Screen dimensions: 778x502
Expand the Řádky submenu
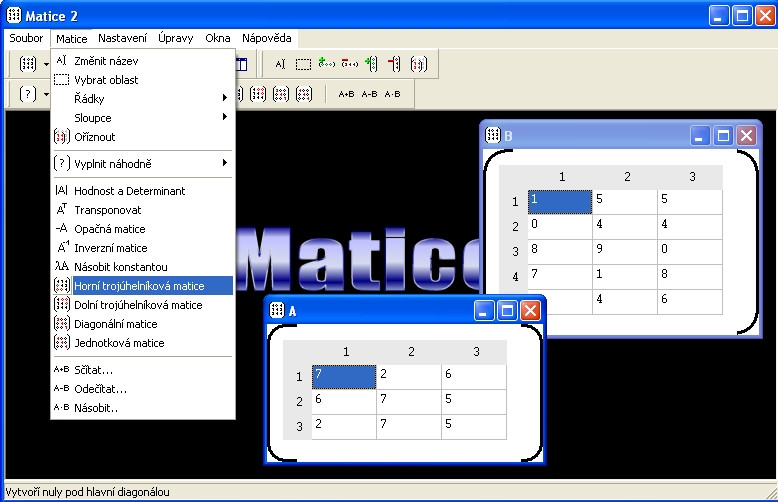[x=142, y=99]
